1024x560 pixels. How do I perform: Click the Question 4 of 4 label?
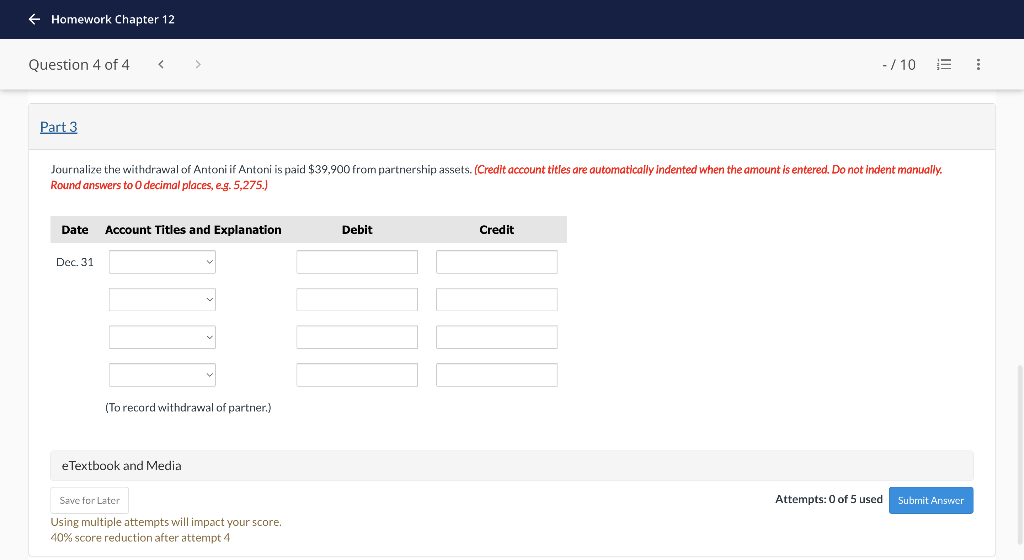click(x=79, y=65)
